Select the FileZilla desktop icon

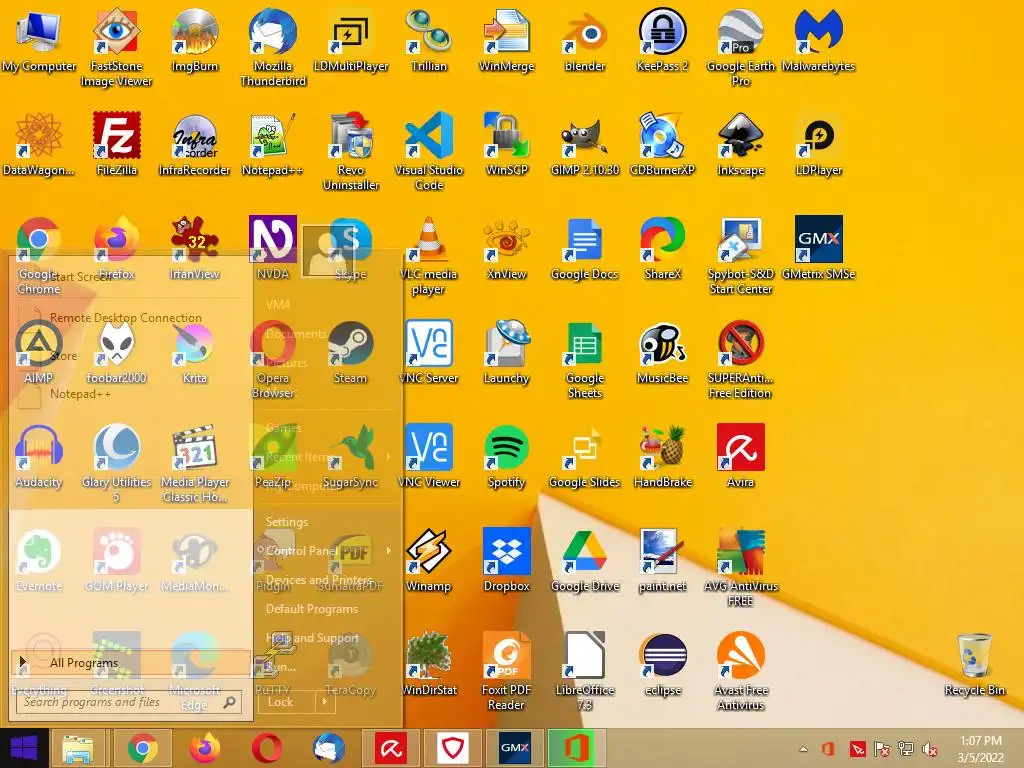tap(116, 144)
